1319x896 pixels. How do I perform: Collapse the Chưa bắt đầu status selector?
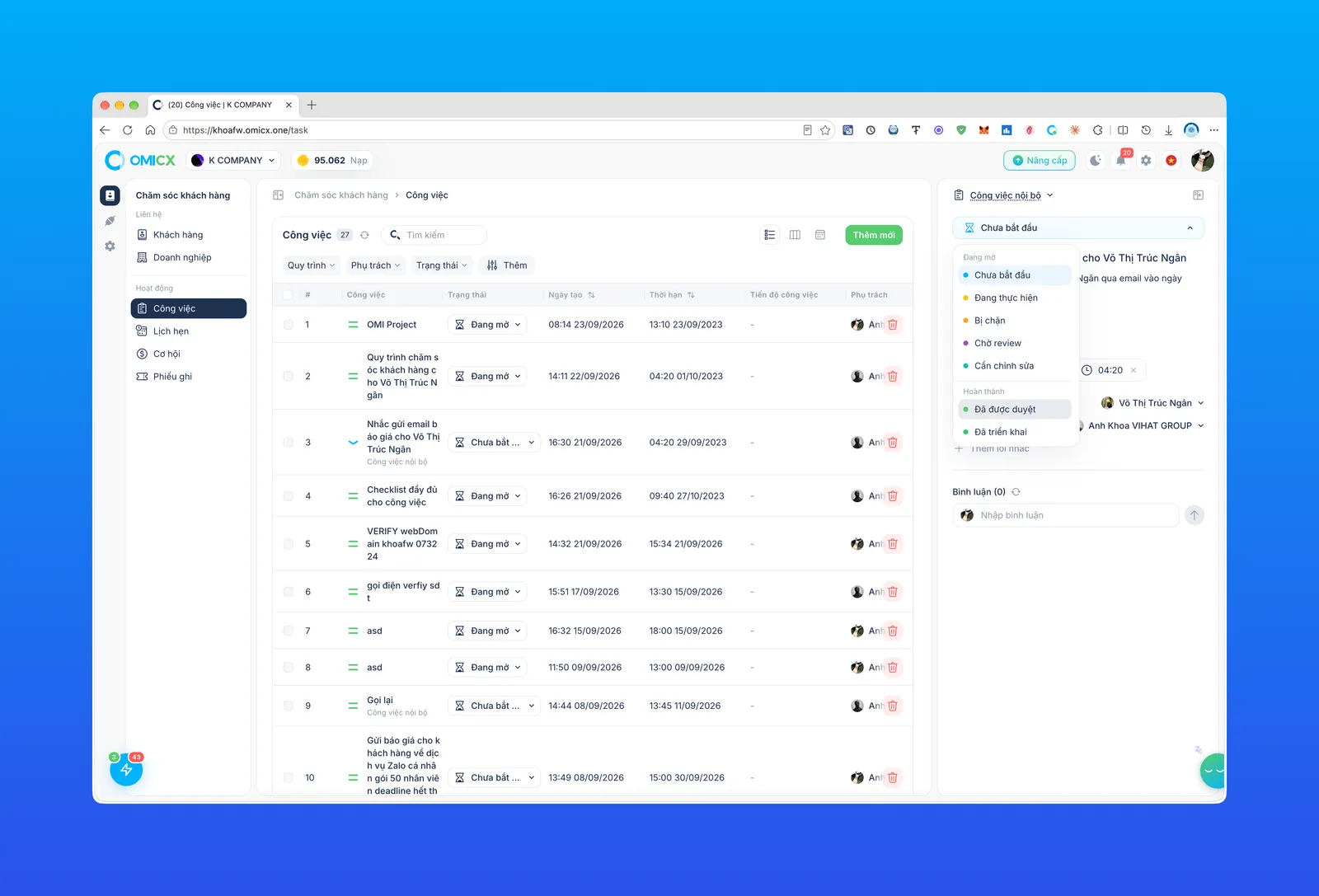point(1078,228)
